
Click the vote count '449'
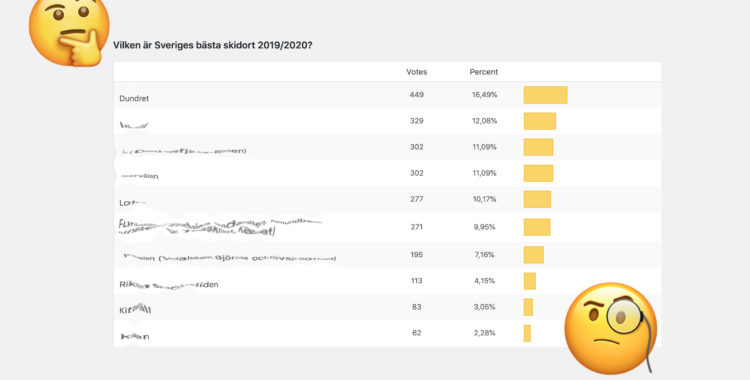[417, 95]
